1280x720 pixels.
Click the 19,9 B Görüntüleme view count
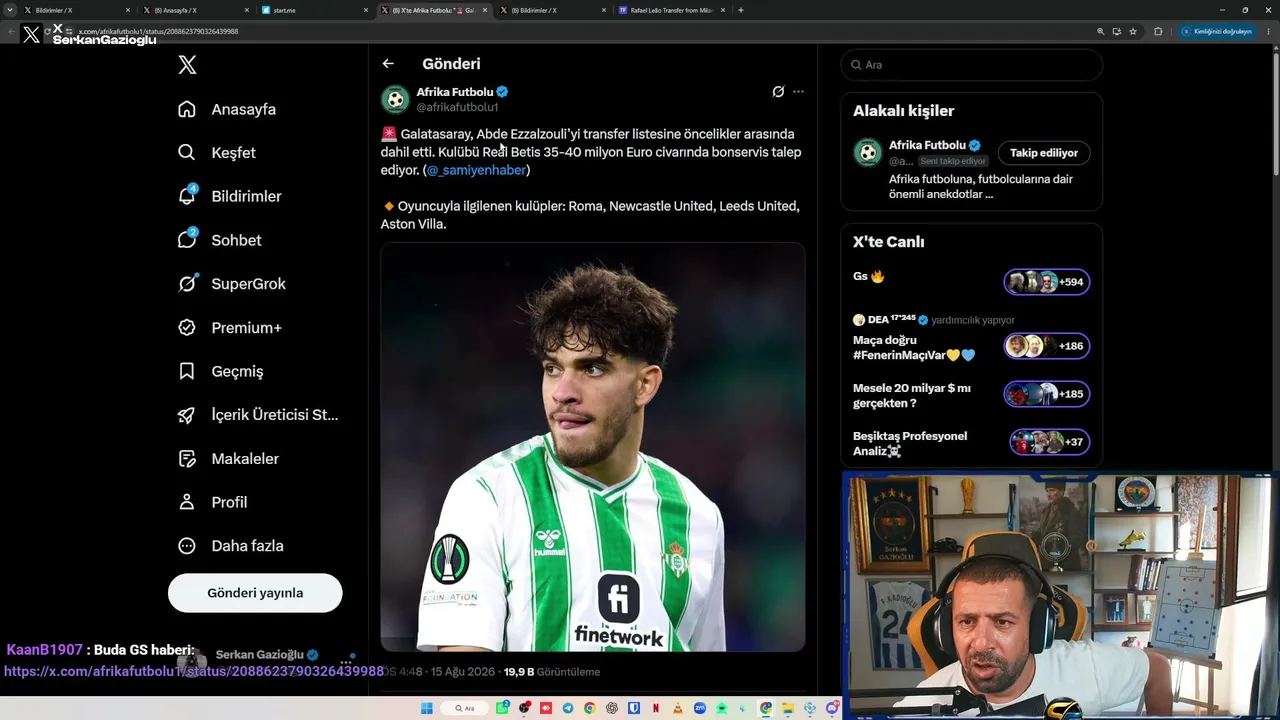point(552,672)
